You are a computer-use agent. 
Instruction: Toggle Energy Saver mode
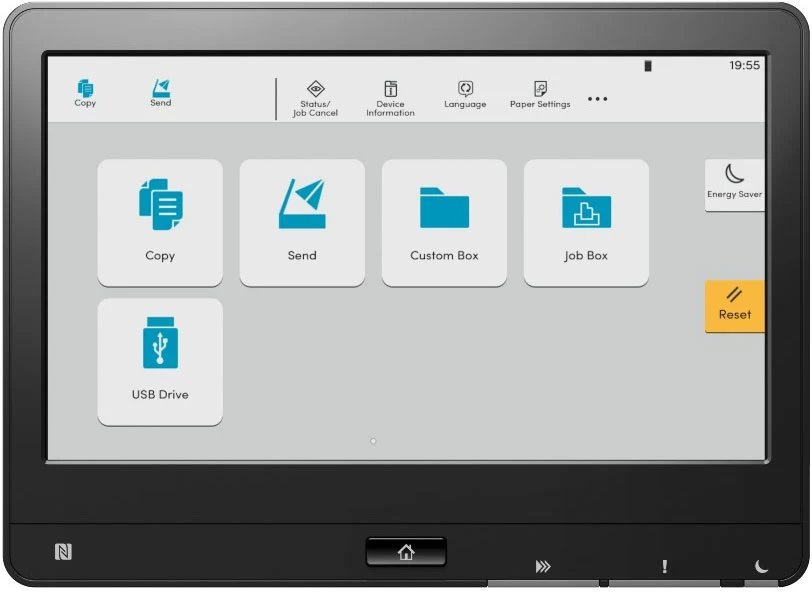[x=734, y=183]
